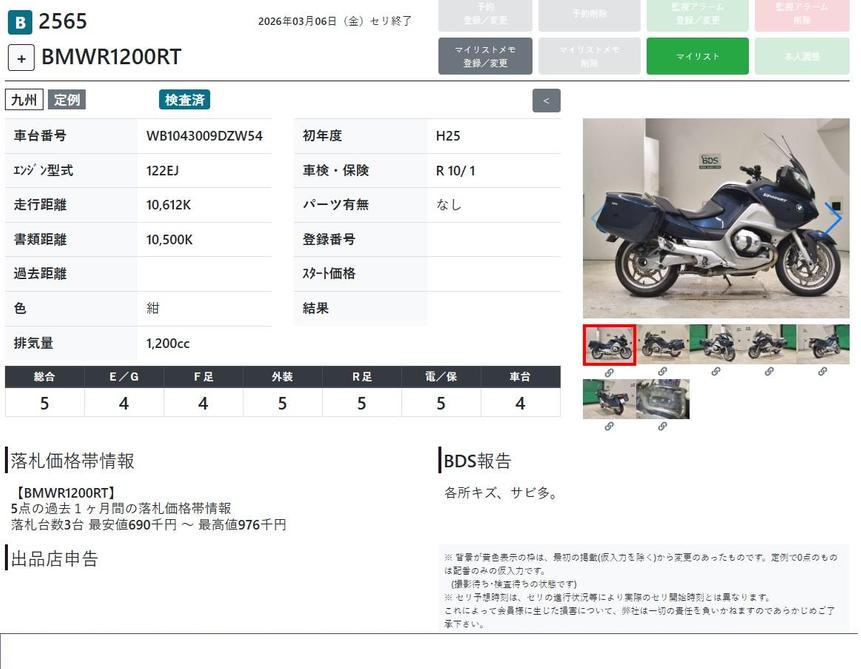861x669 pixels.
Task: Click link icon under third thumbnail
Action: pos(716,372)
